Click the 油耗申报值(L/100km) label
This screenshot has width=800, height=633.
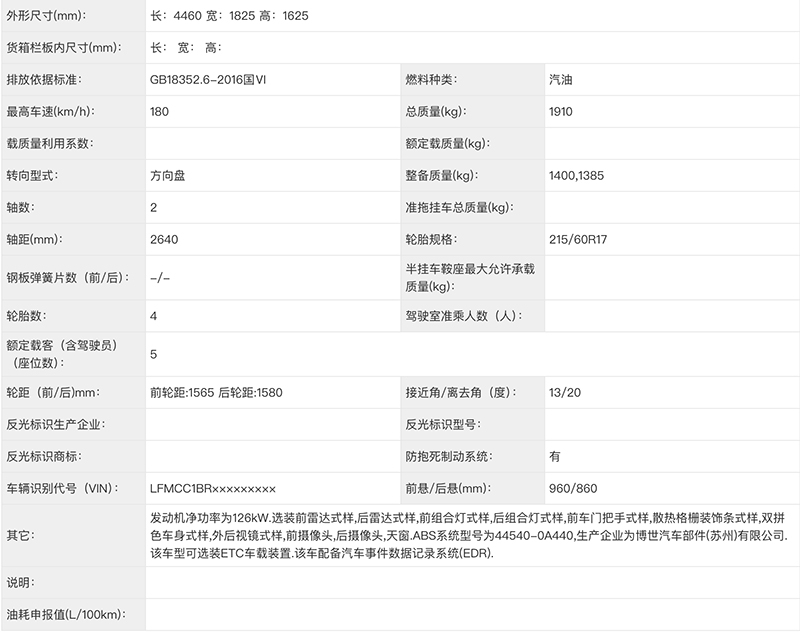point(66,615)
